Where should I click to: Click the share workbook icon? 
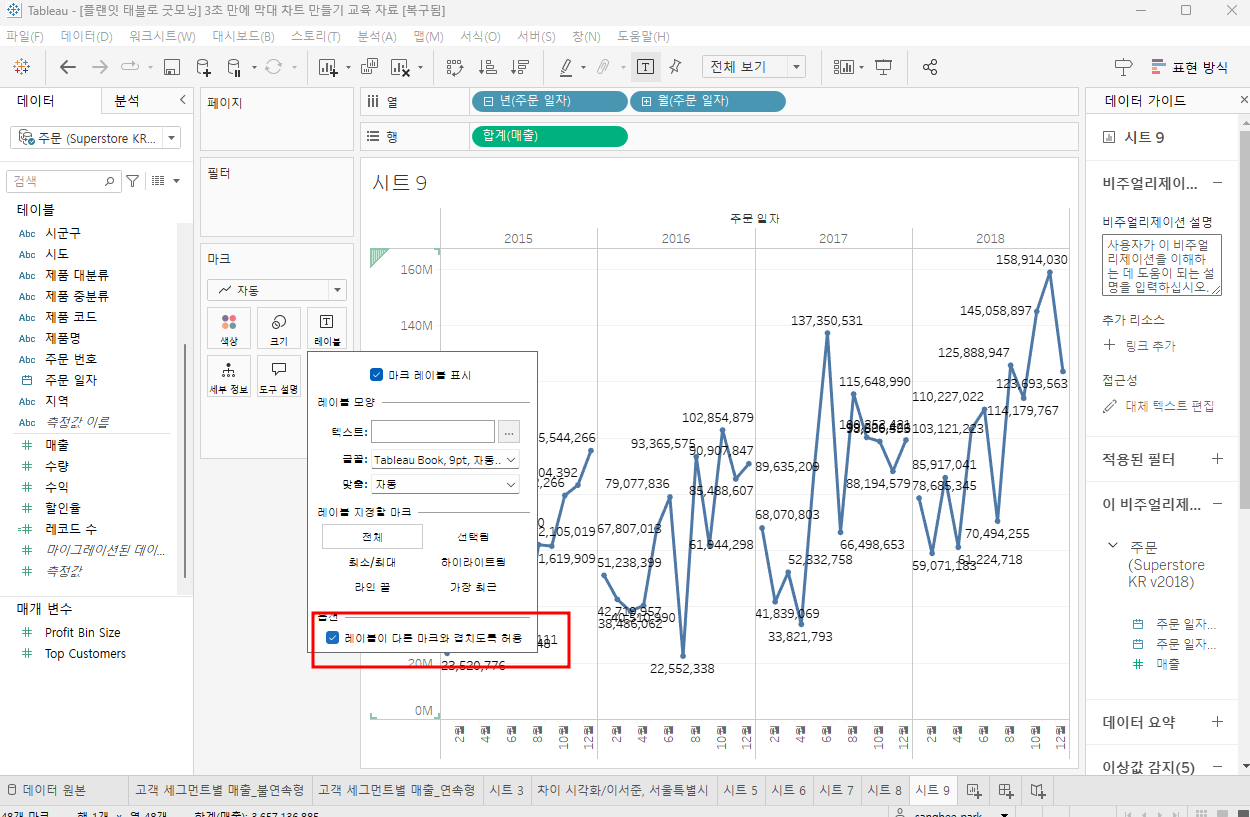tap(930, 67)
